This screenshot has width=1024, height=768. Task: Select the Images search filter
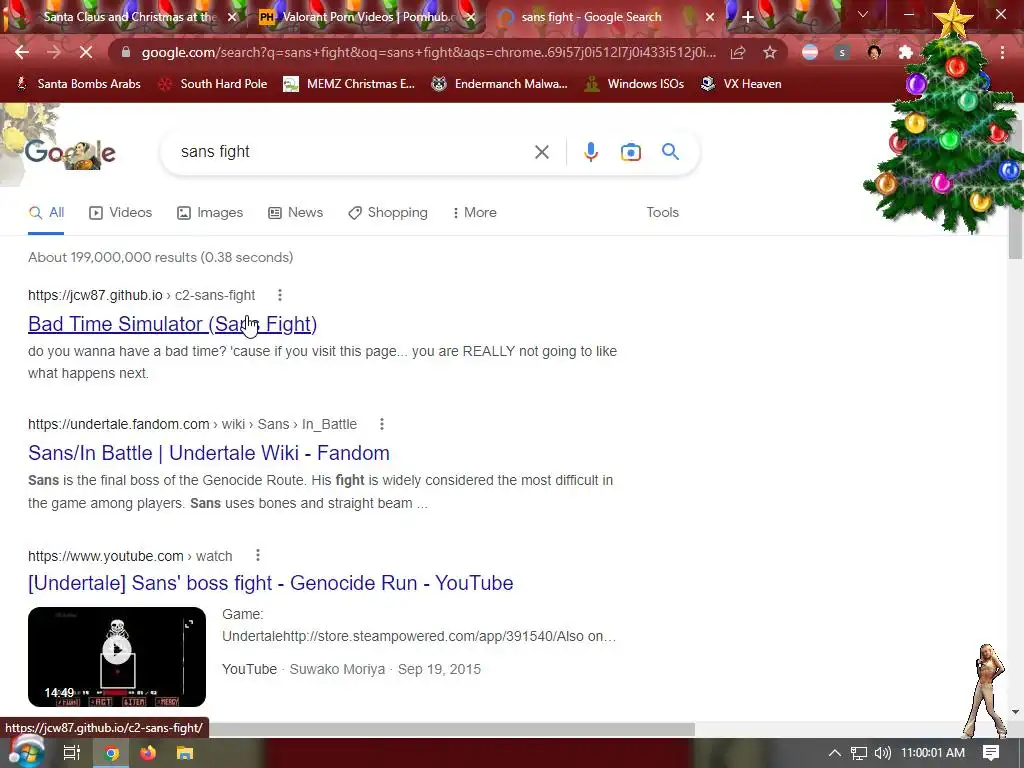(210, 213)
